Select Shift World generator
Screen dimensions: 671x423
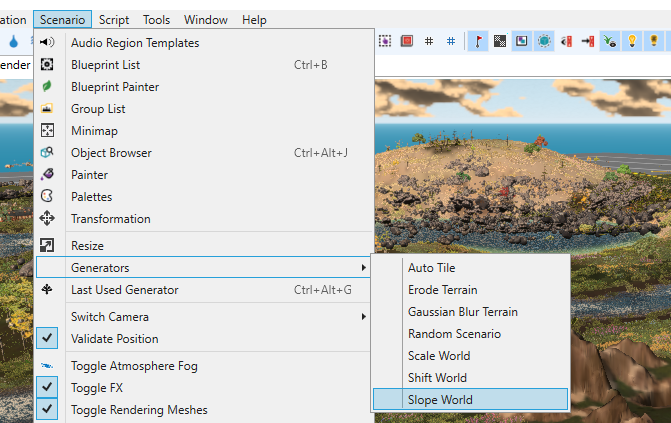pos(470,378)
